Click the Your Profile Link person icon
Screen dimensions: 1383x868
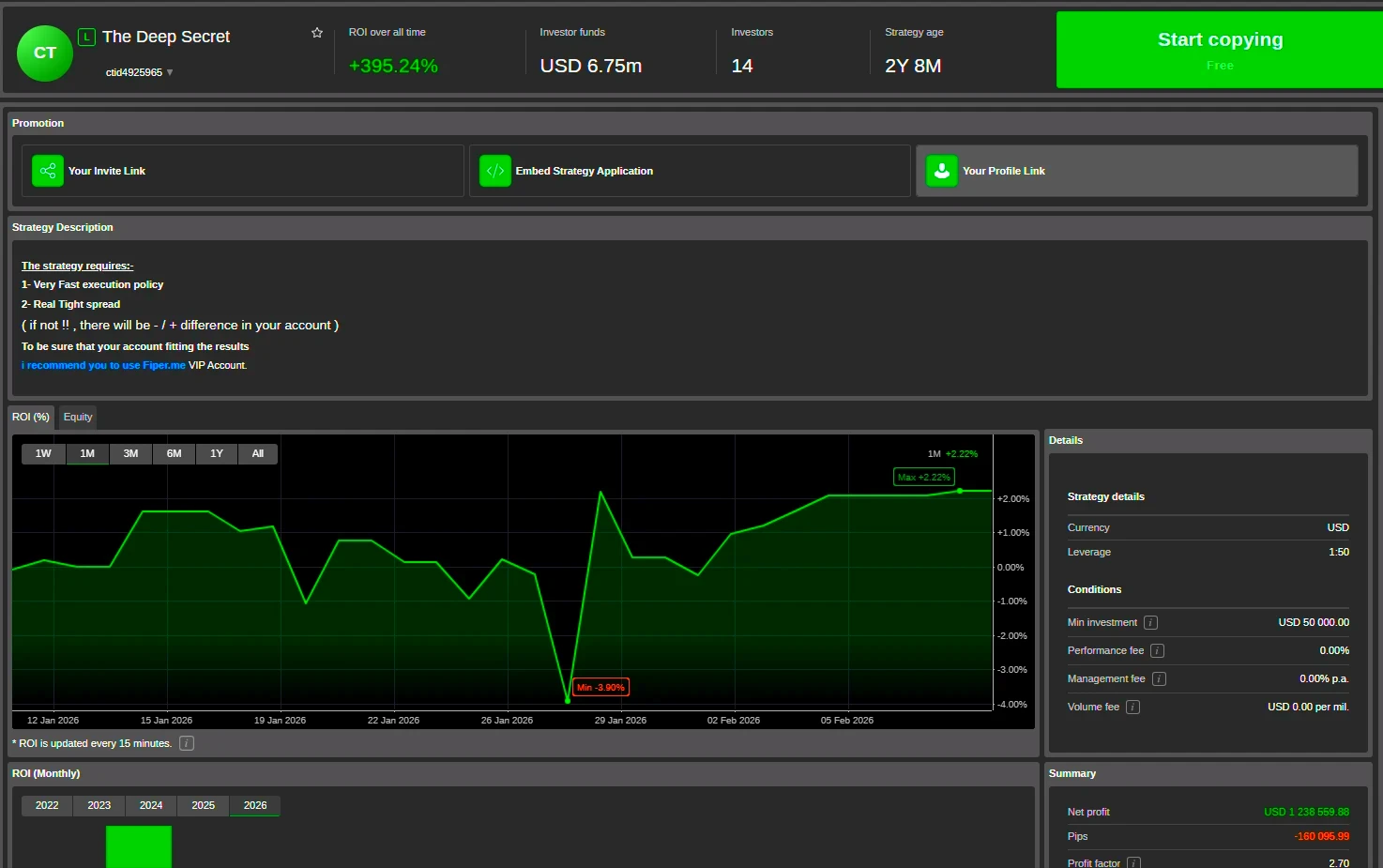click(x=941, y=171)
